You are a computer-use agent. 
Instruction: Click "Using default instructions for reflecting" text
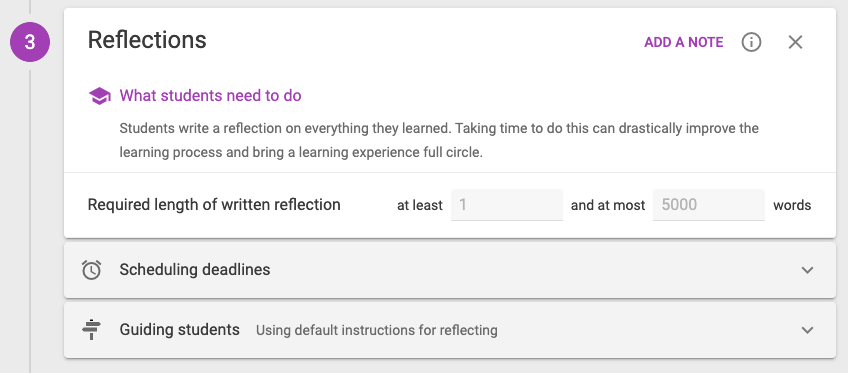tap(376, 330)
